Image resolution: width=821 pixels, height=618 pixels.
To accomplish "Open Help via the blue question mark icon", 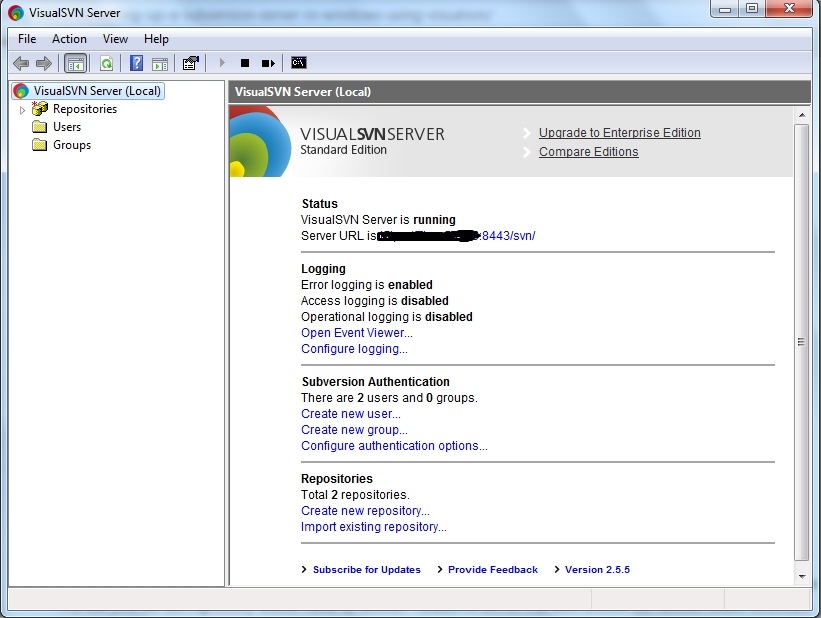I will (x=135, y=62).
